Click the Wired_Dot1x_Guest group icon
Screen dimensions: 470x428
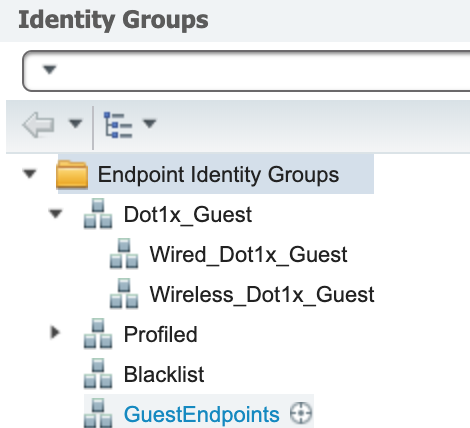(x=124, y=254)
